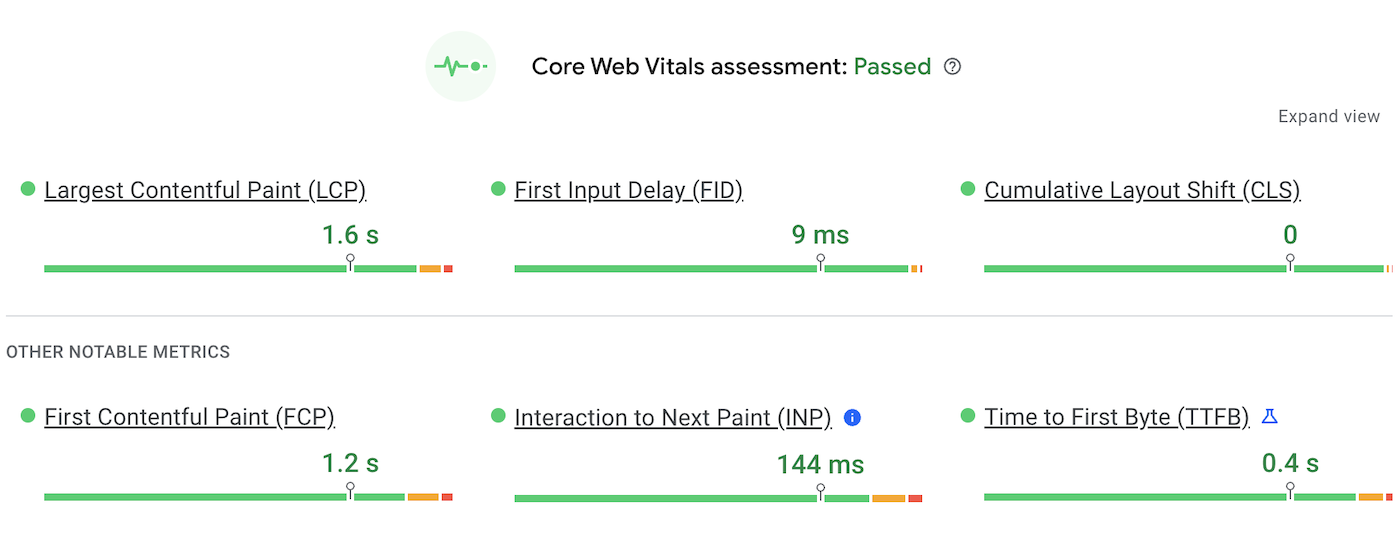Click the blue info icon beside INP
The width and height of the screenshot is (1400, 542).
pos(852,417)
